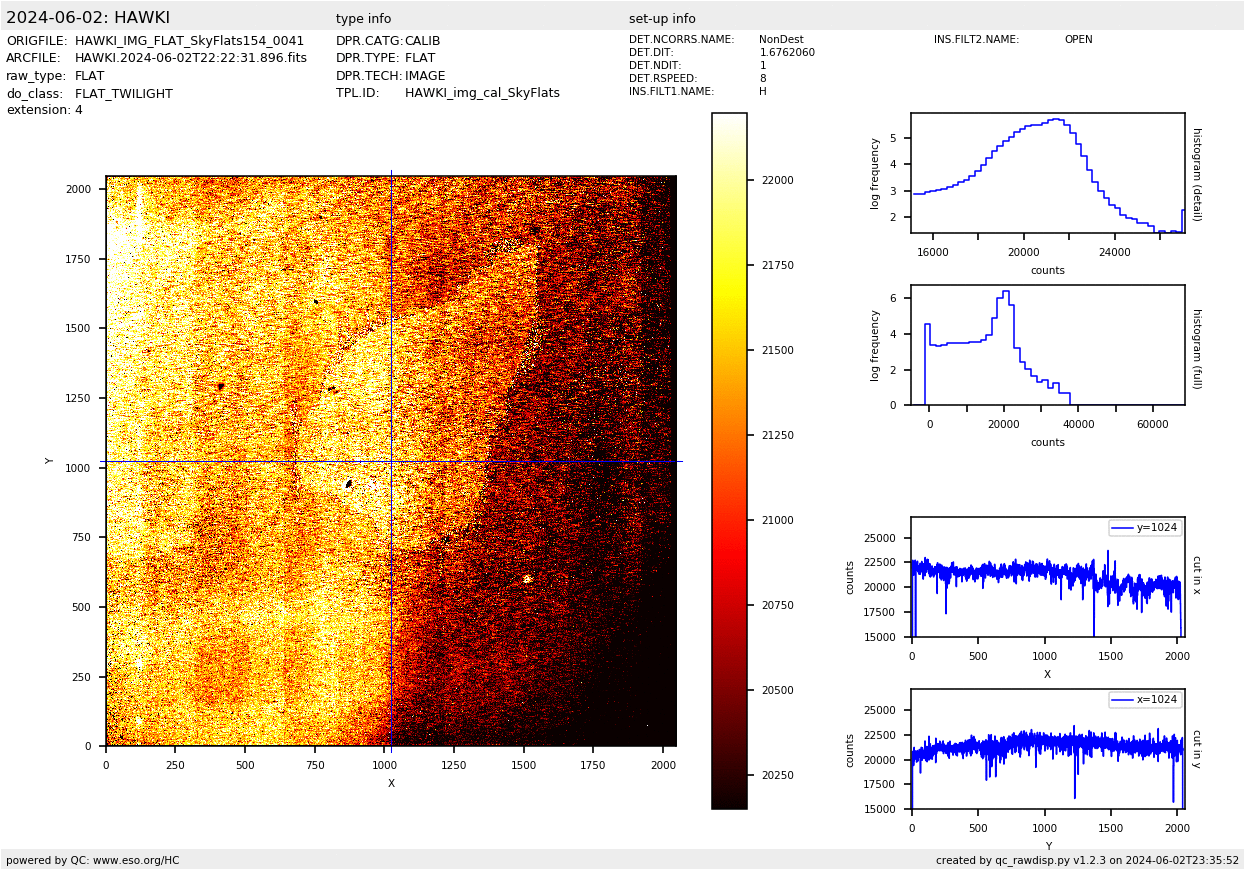
Task: Click the INS.FILT2.NAME value OPEN
Action: [x=1078, y=40]
